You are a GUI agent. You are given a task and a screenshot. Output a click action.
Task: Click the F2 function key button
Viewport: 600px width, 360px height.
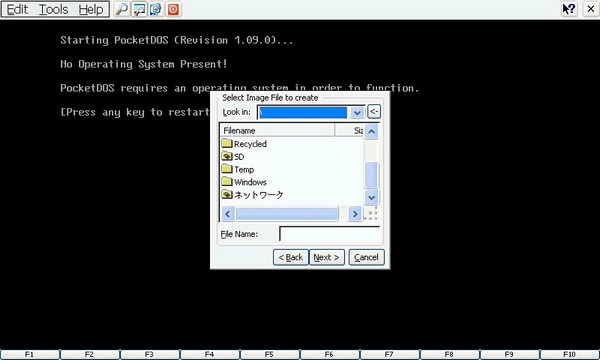[90, 355]
